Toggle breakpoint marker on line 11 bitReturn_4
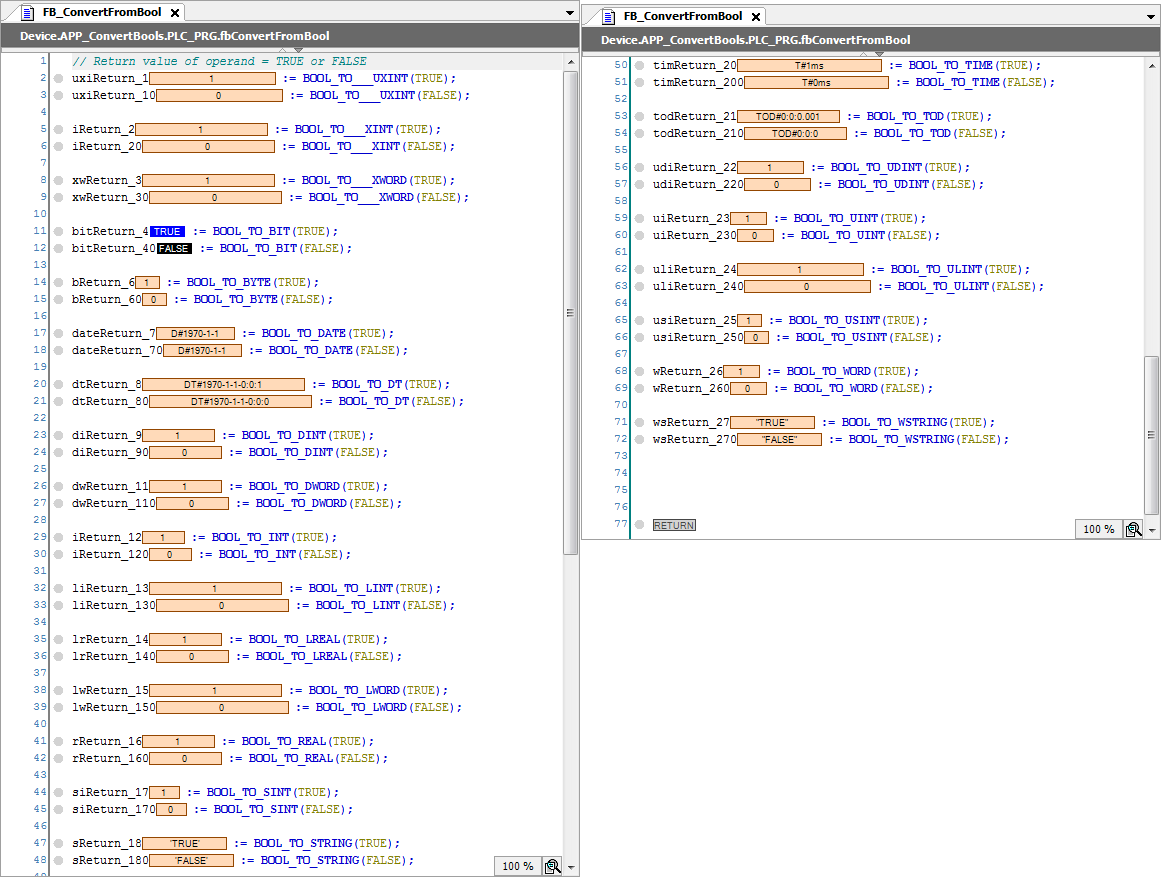The width and height of the screenshot is (1162, 877). [59, 231]
